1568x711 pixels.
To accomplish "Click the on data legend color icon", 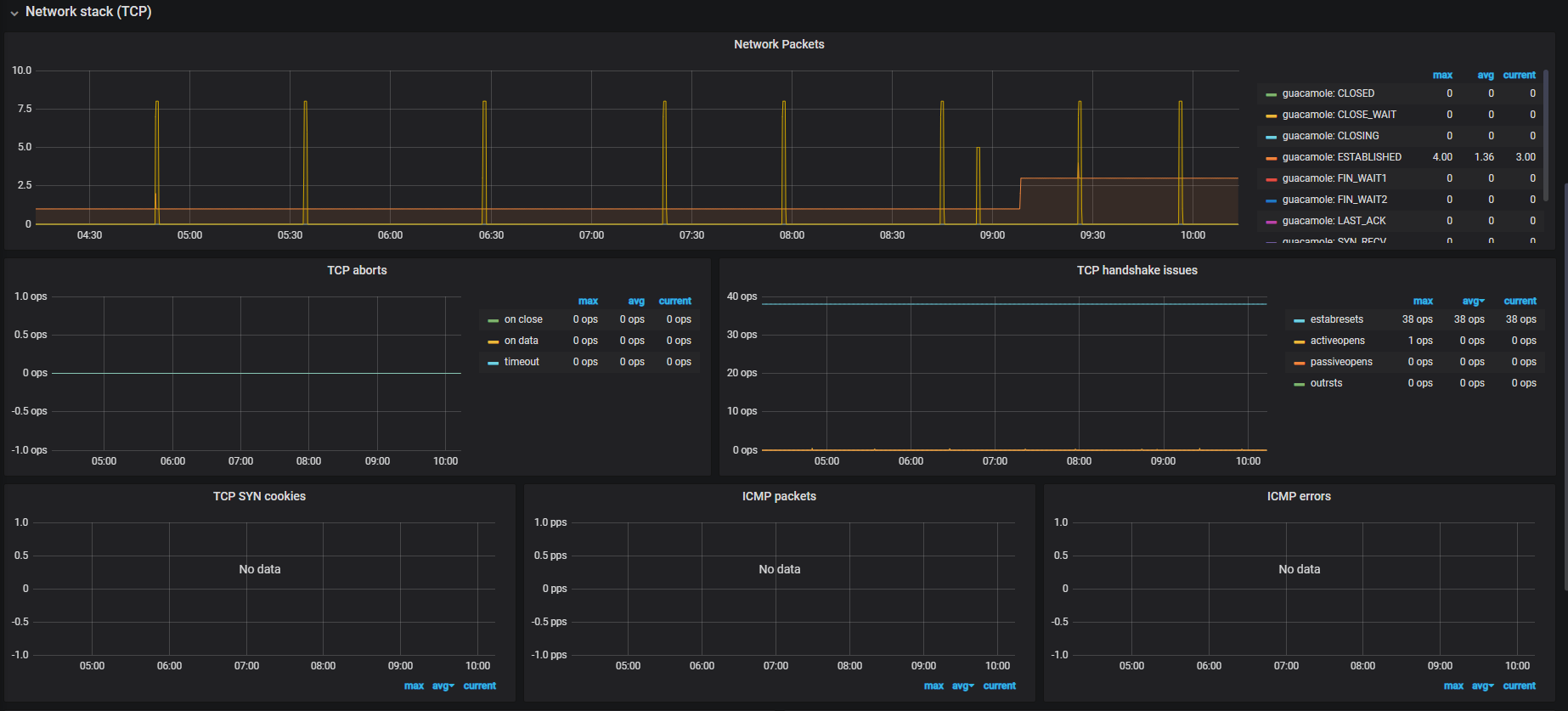I will tap(493, 341).
